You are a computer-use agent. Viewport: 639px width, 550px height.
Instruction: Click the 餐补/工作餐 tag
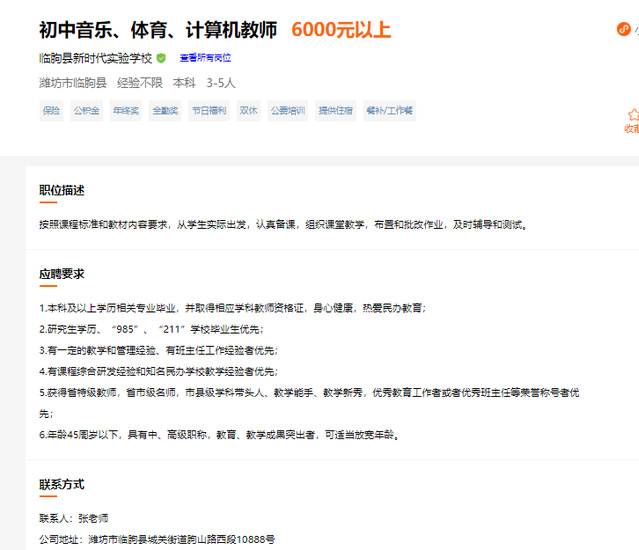click(x=389, y=110)
